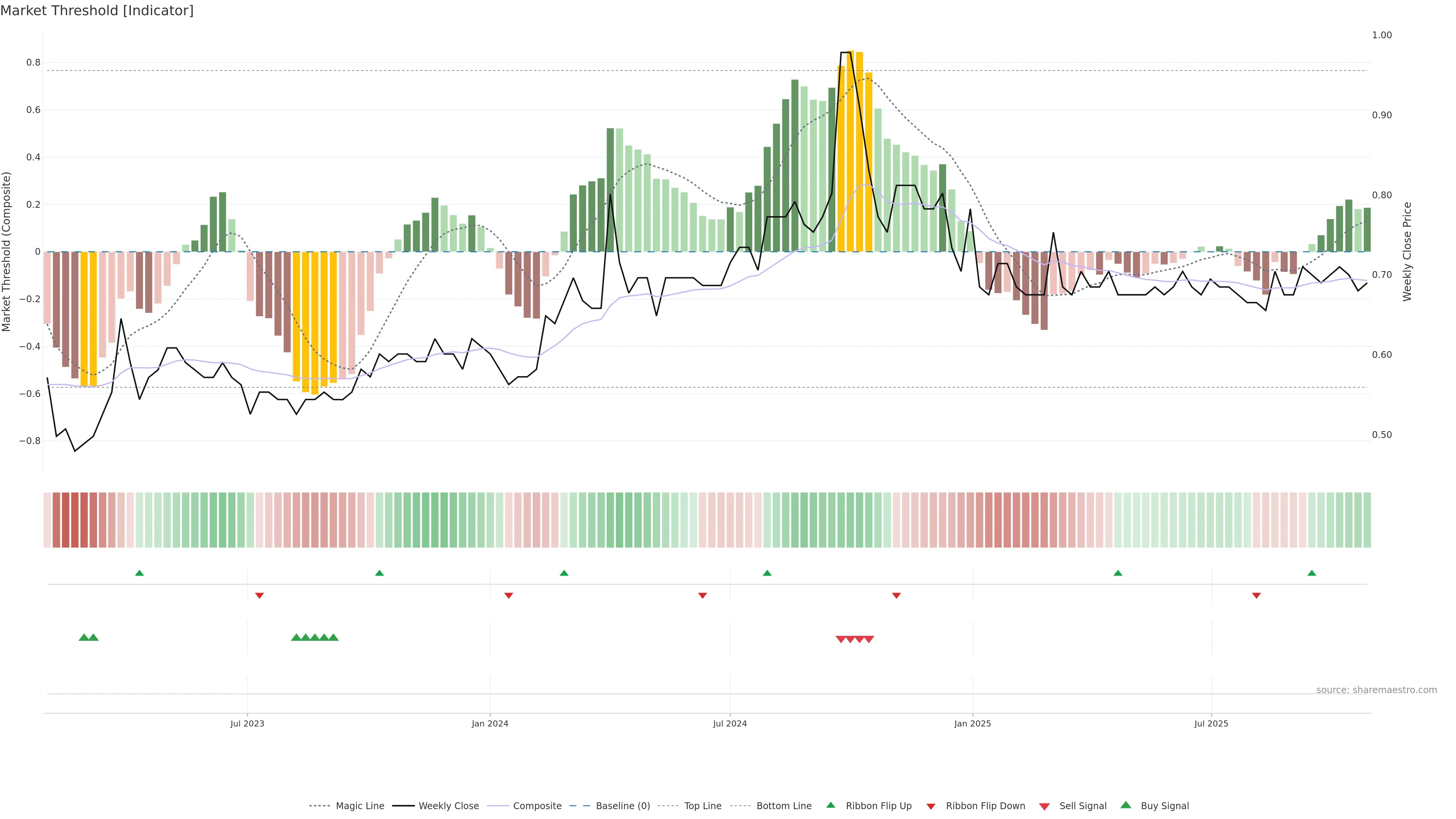
Task: Click the Weekly Close Price axis title
Action: click(1407, 251)
